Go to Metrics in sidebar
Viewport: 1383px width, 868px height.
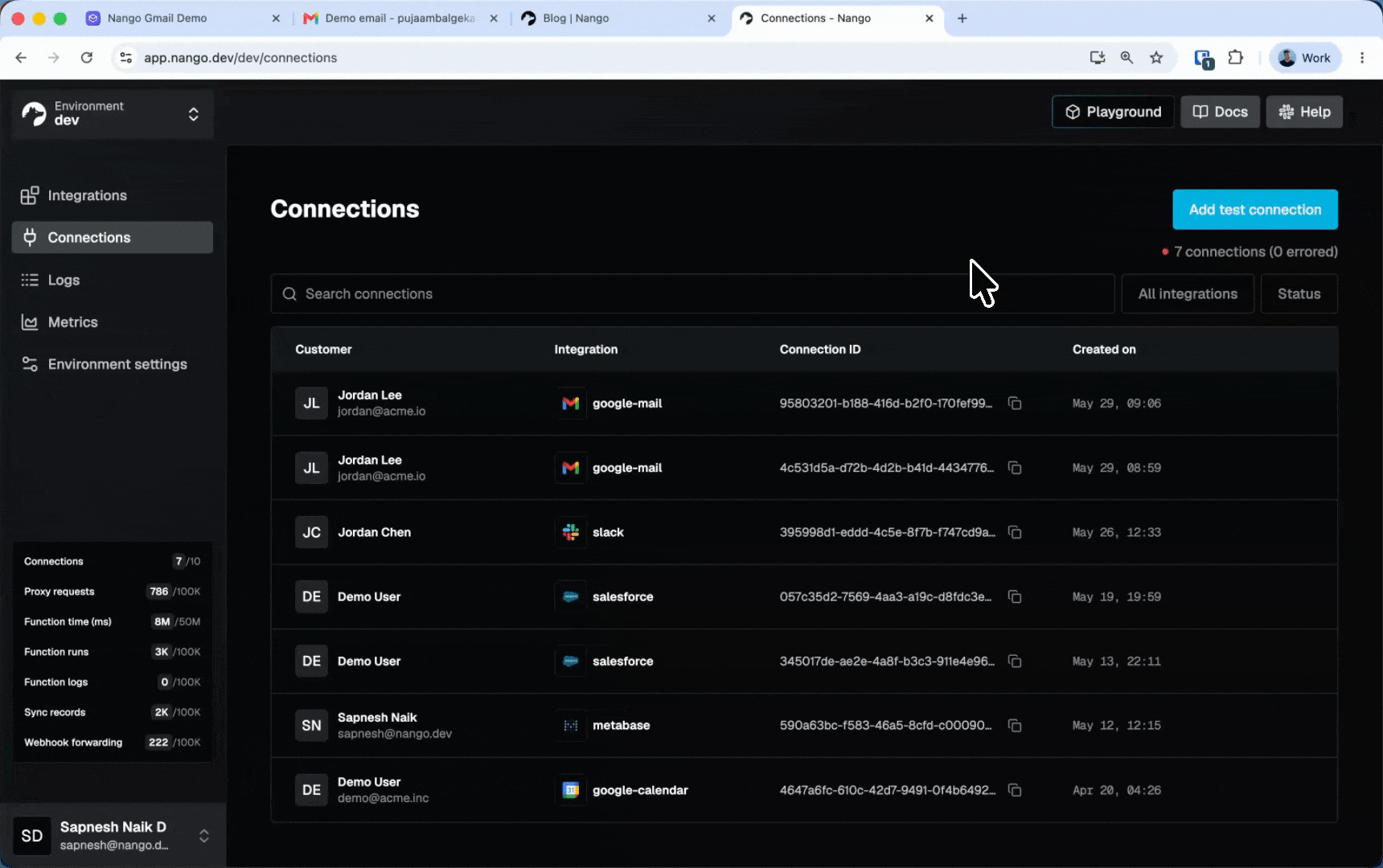[x=112, y=322]
